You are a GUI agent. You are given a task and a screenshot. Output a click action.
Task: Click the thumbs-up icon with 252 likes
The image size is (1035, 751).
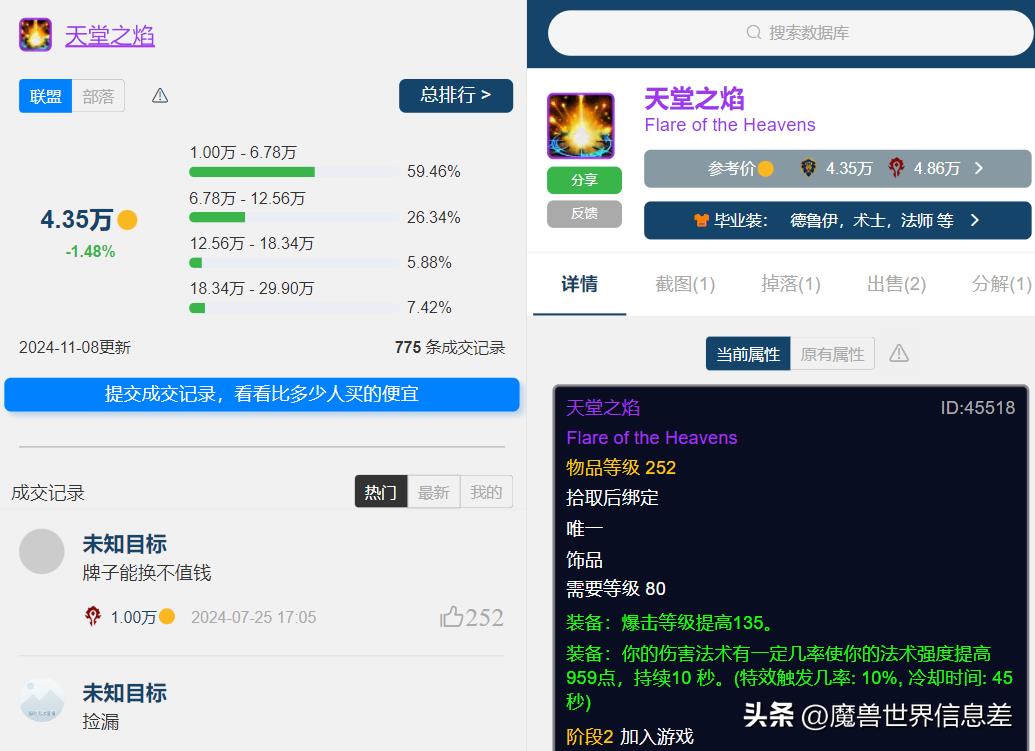(452, 617)
